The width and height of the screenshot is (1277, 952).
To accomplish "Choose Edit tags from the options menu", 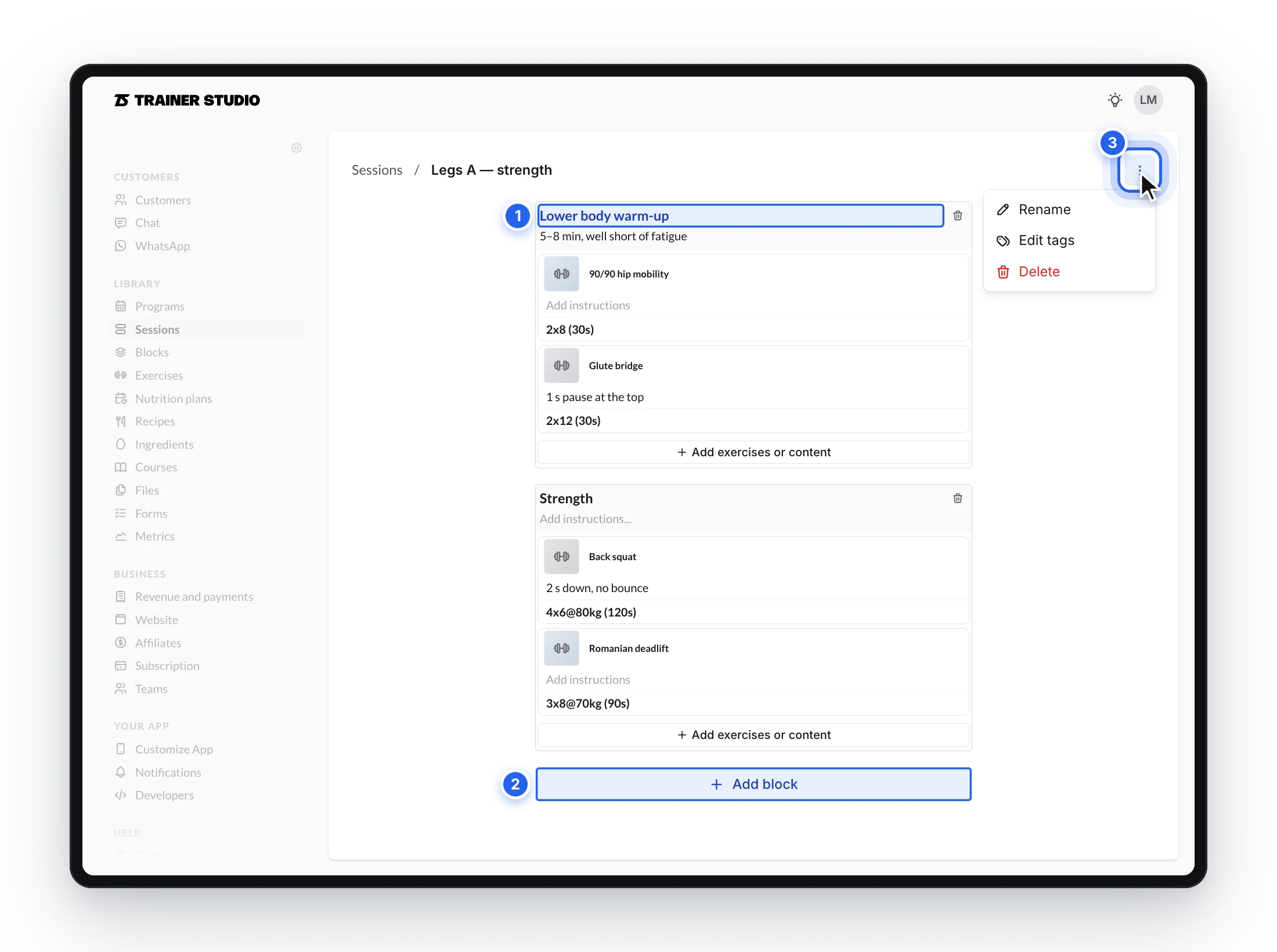I will coord(1069,240).
